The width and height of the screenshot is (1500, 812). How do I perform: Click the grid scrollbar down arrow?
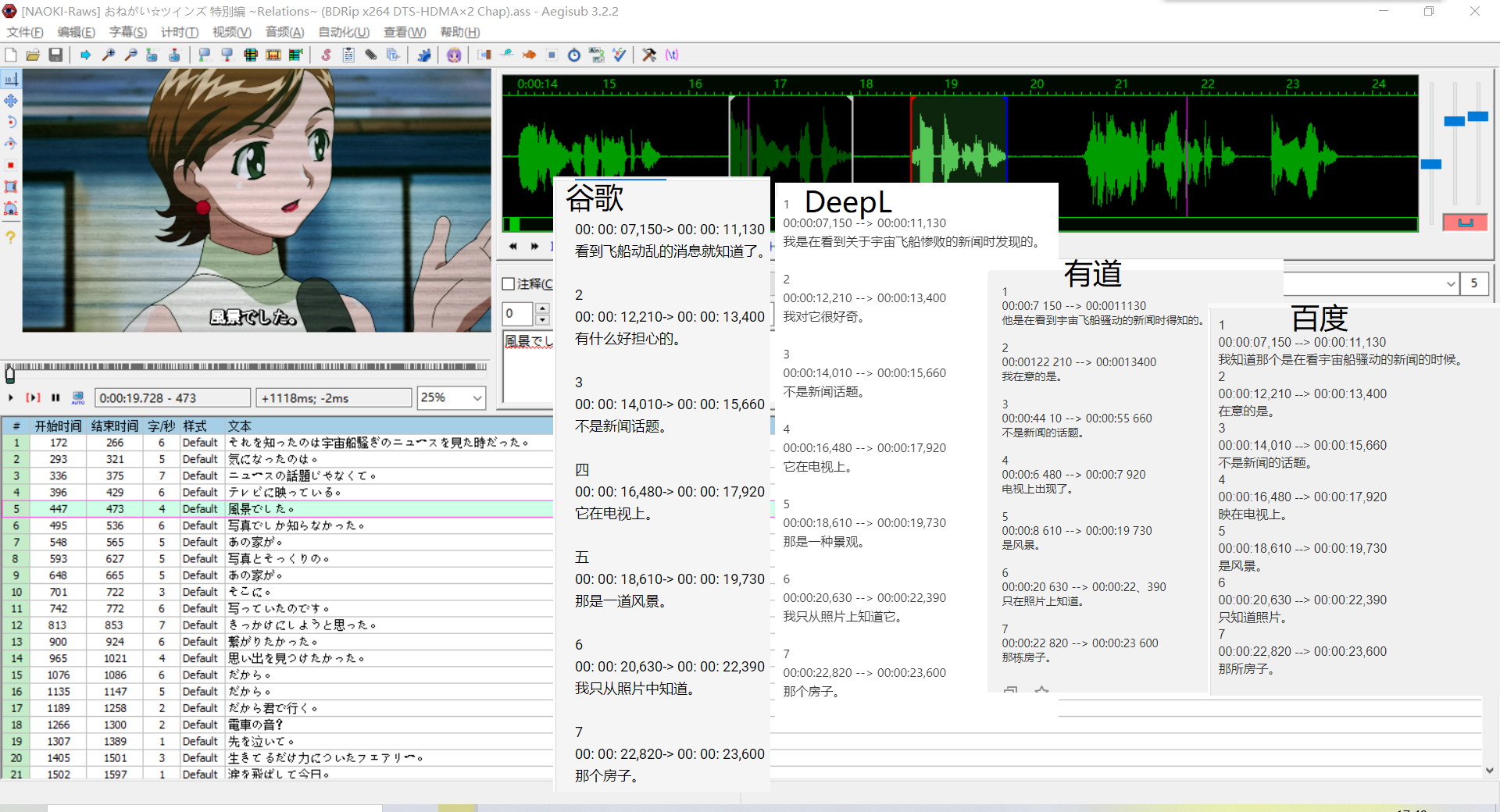pyautogui.click(x=1489, y=770)
